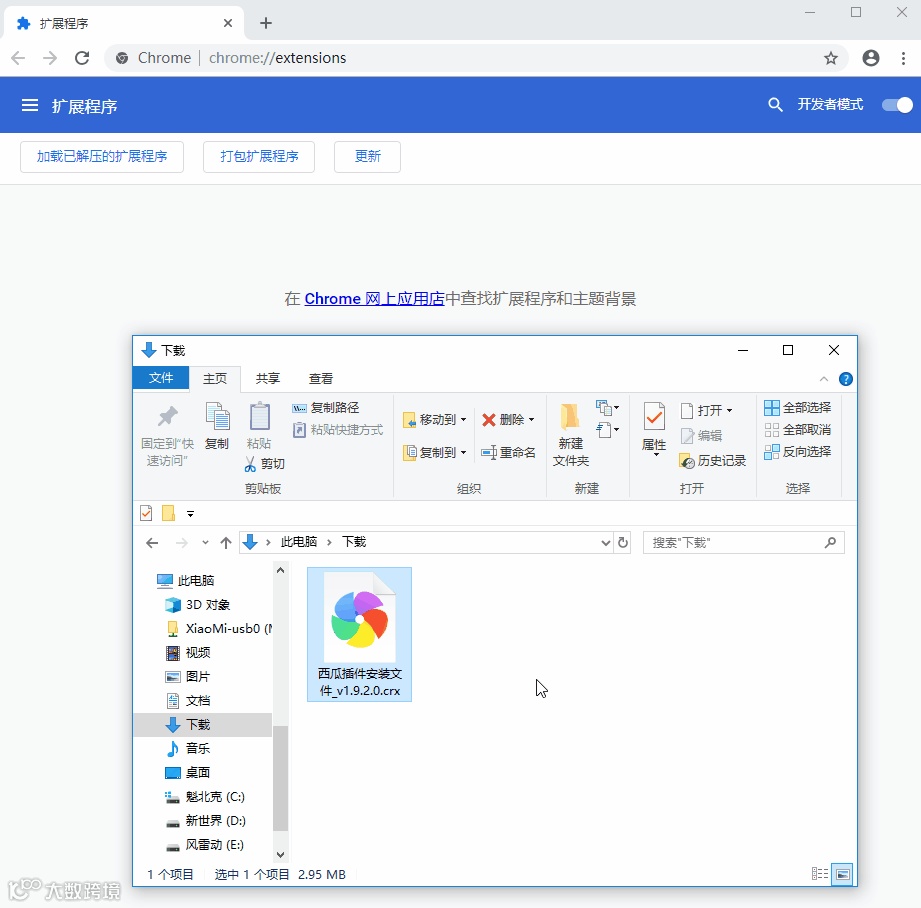
Task: Click the Pack extension button
Action: pos(259,156)
